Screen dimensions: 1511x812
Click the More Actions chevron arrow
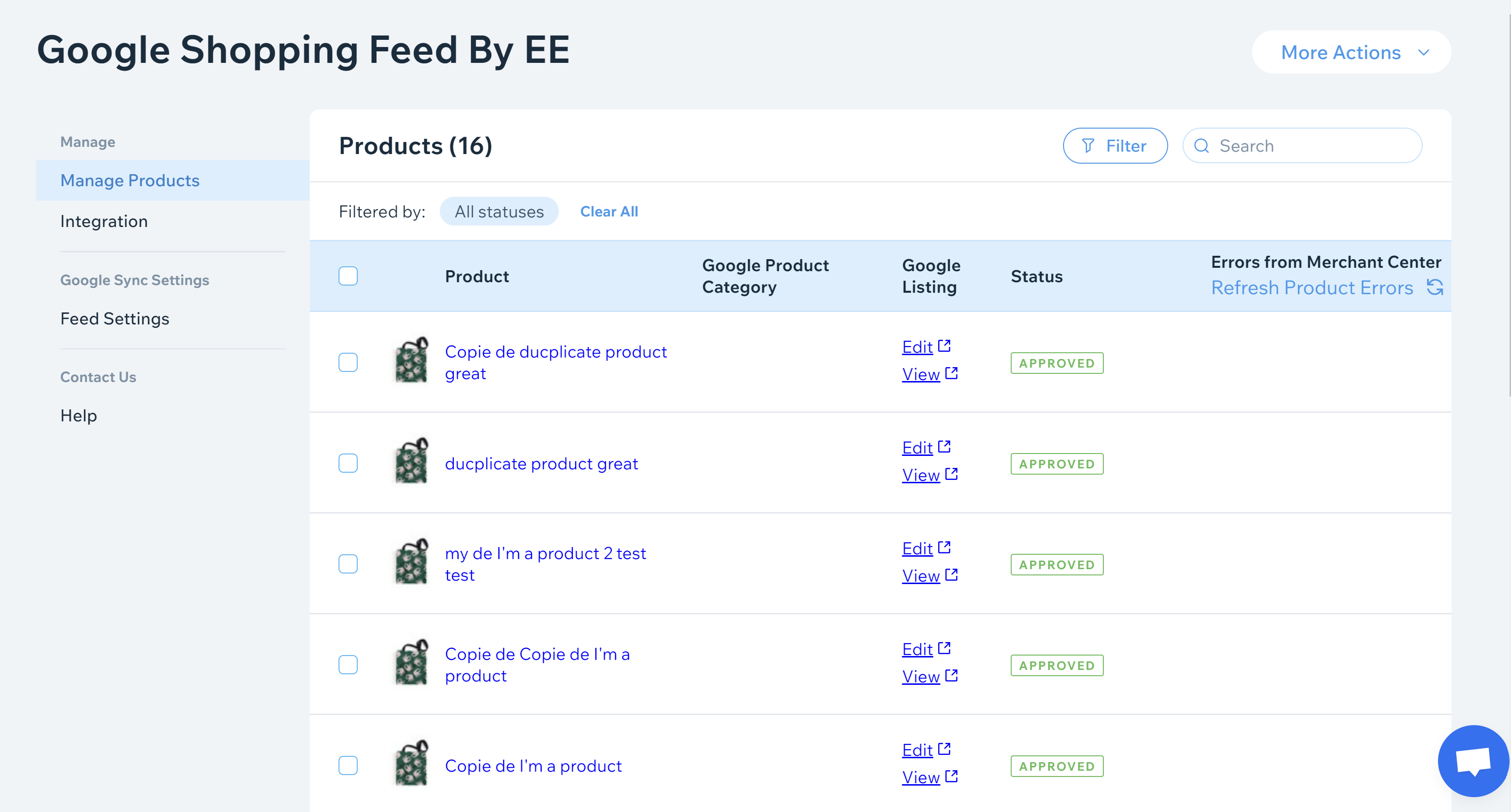pos(1424,52)
